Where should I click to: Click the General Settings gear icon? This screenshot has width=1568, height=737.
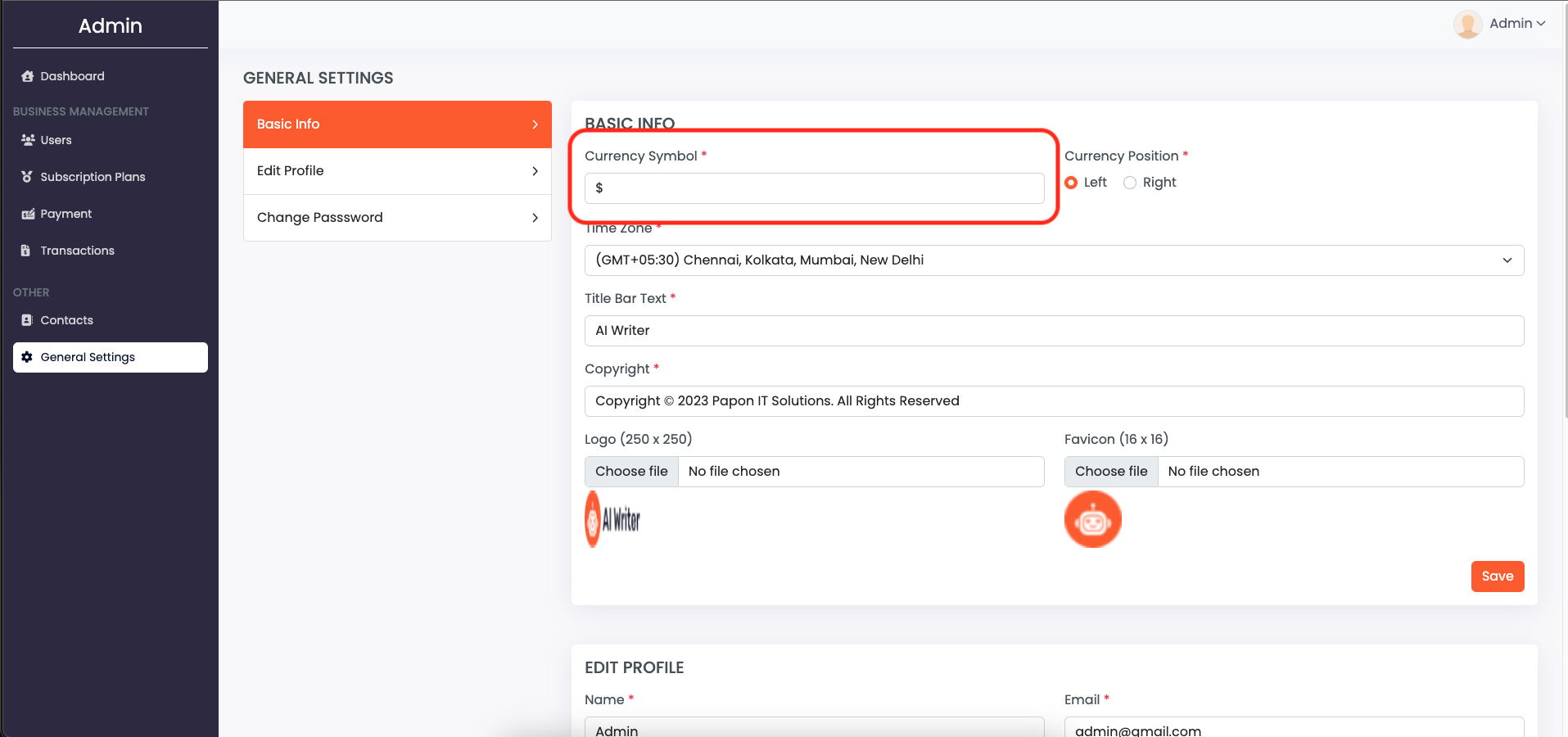click(27, 357)
